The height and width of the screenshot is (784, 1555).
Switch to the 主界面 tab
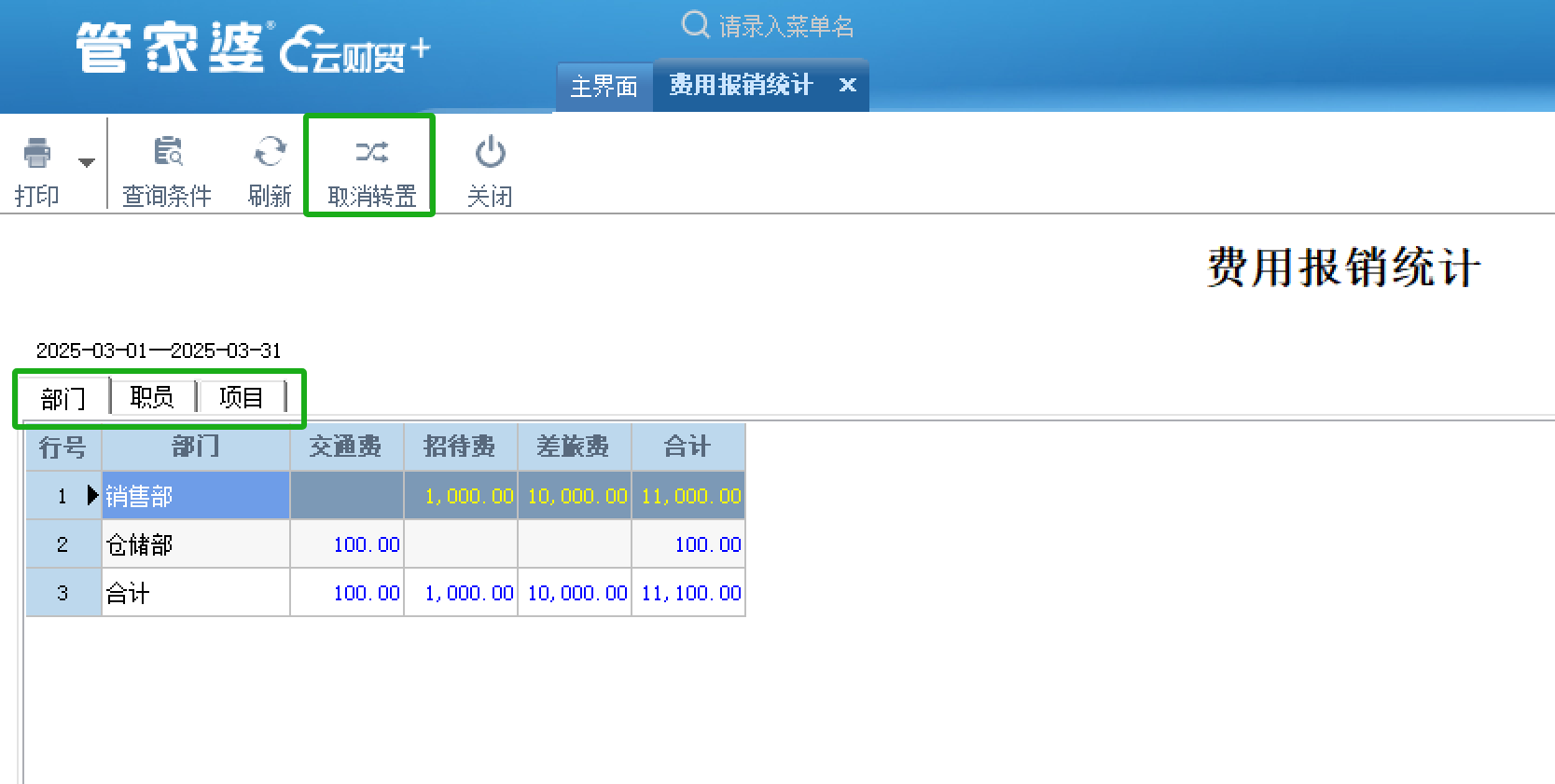(604, 87)
